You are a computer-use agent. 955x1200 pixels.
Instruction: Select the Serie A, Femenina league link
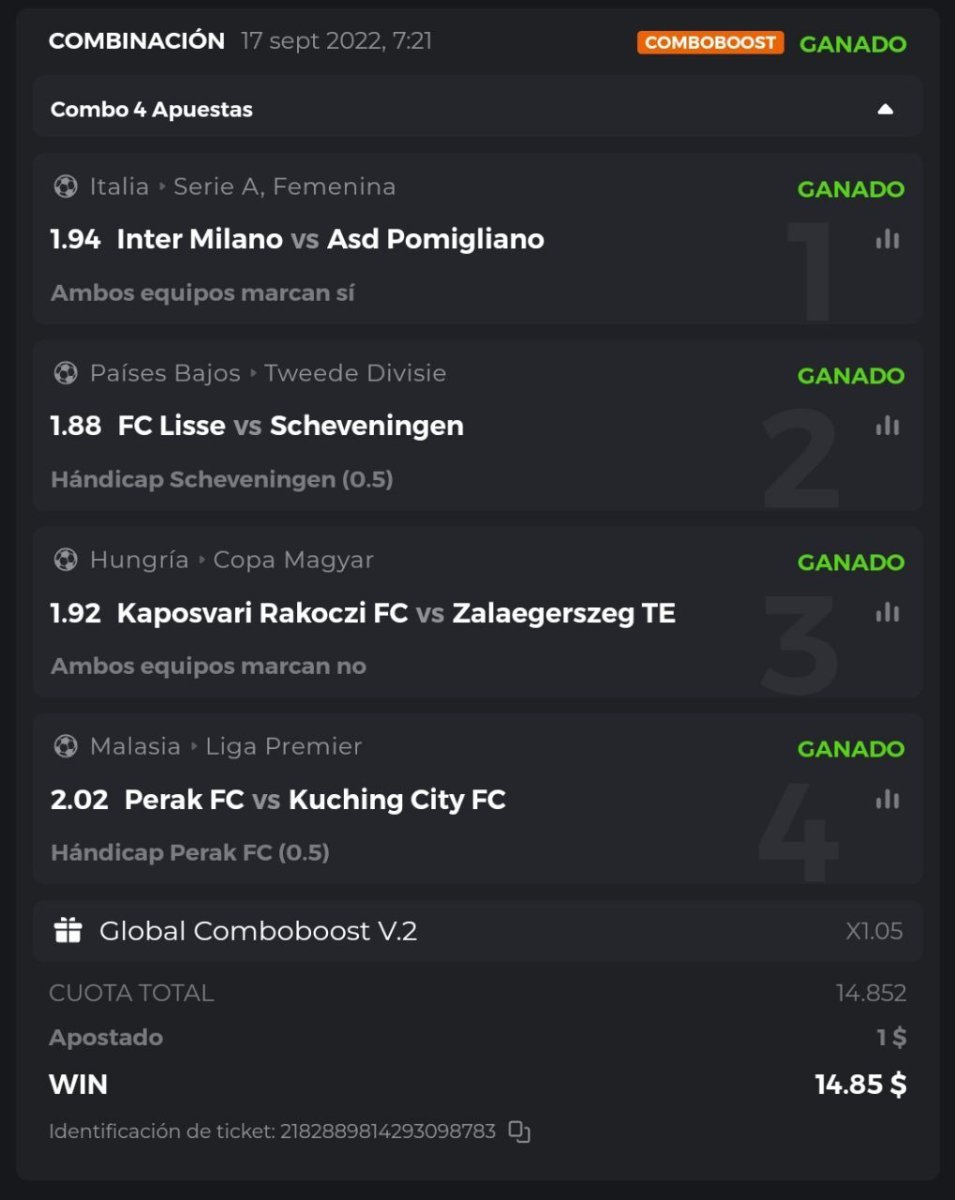tap(284, 187)
